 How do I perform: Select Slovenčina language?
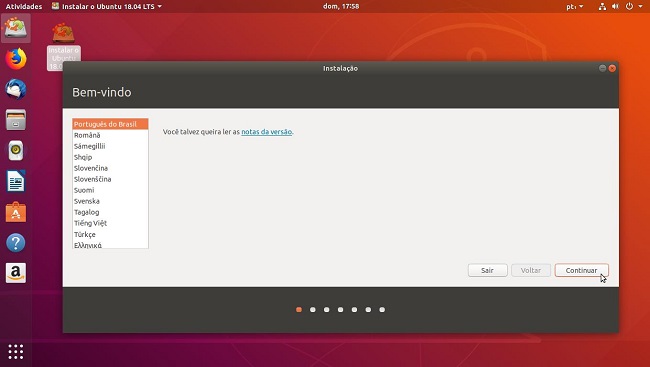(110, 168)
